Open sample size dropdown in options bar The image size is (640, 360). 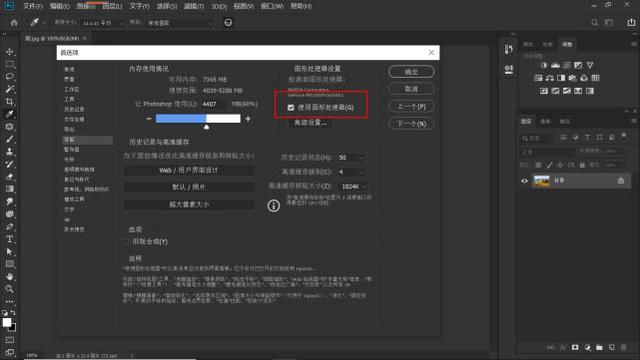click(x=102, y=23)
